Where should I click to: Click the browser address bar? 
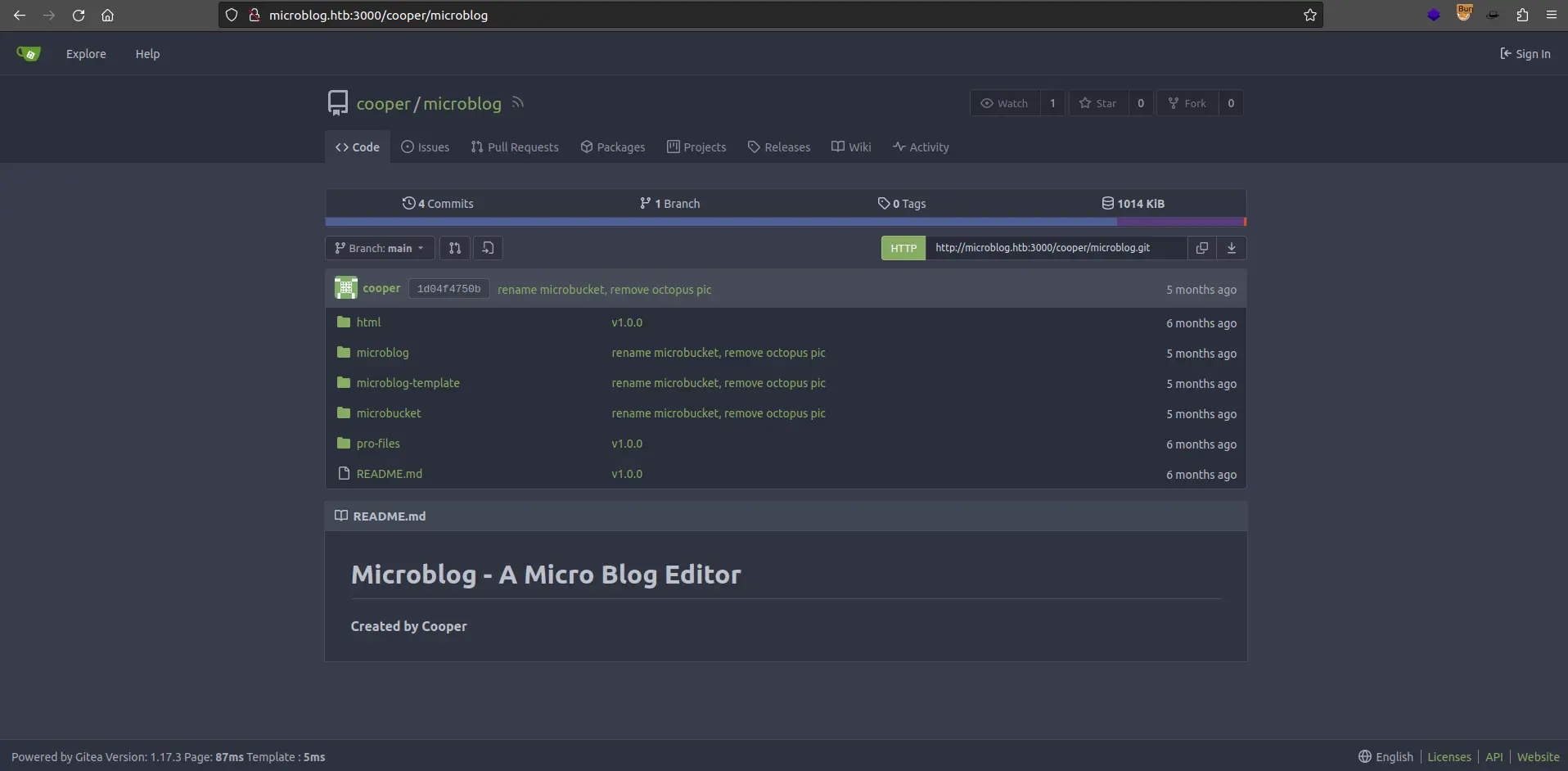click(769, 16)
